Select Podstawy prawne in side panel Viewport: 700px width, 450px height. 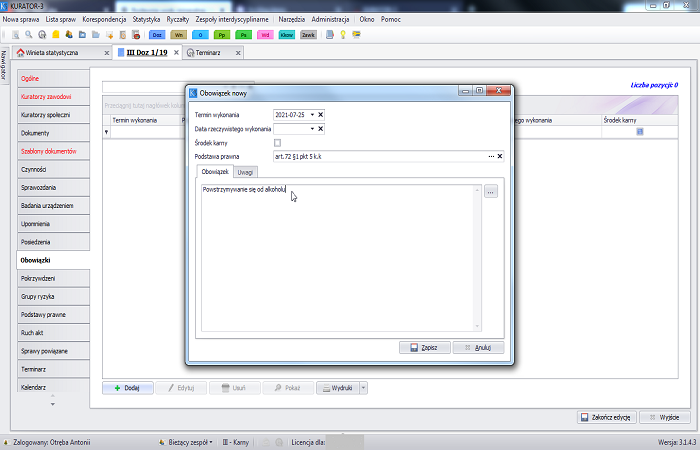(53, 315)
